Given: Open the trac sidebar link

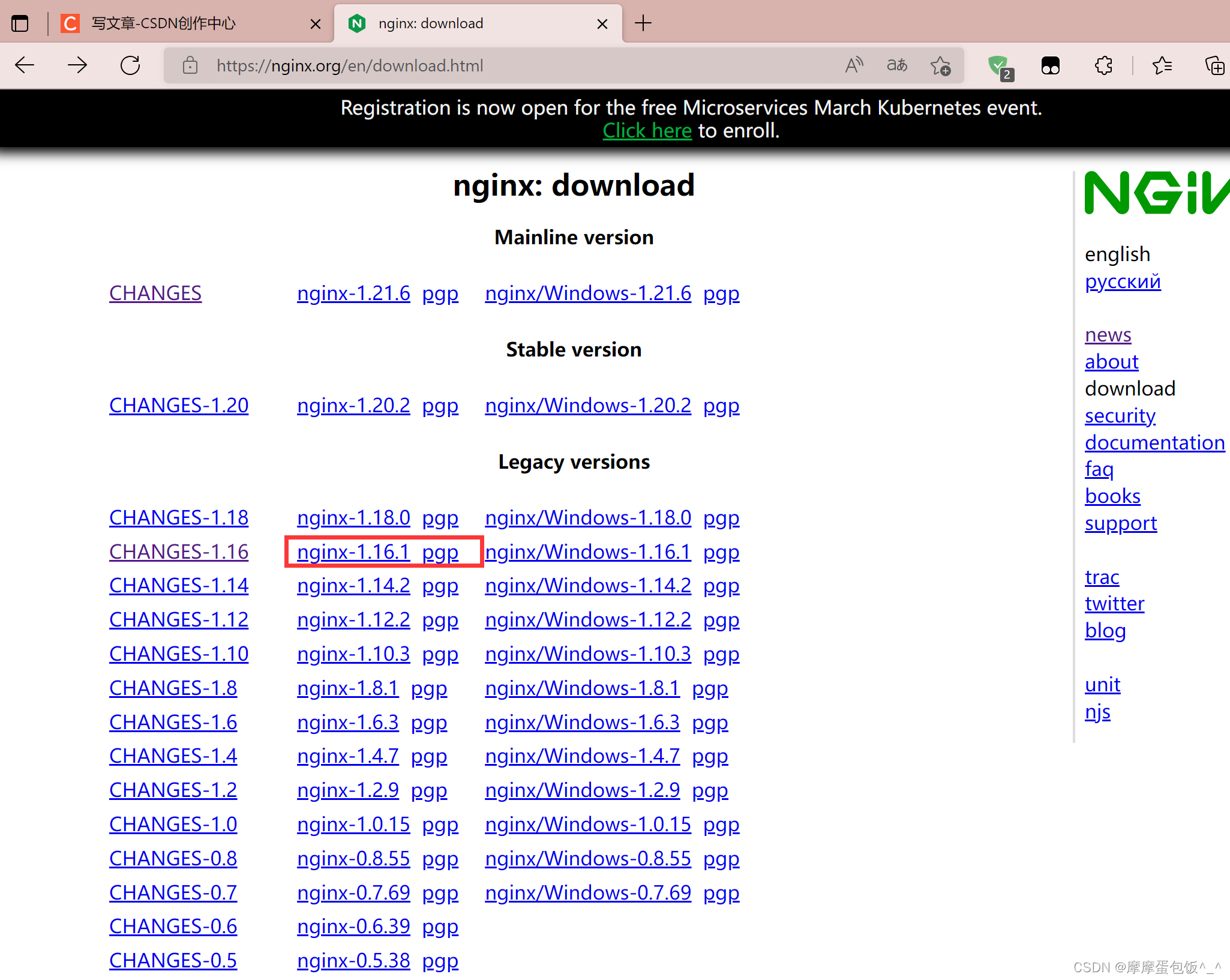Looking at the screenshot, I should point(1102,577).
